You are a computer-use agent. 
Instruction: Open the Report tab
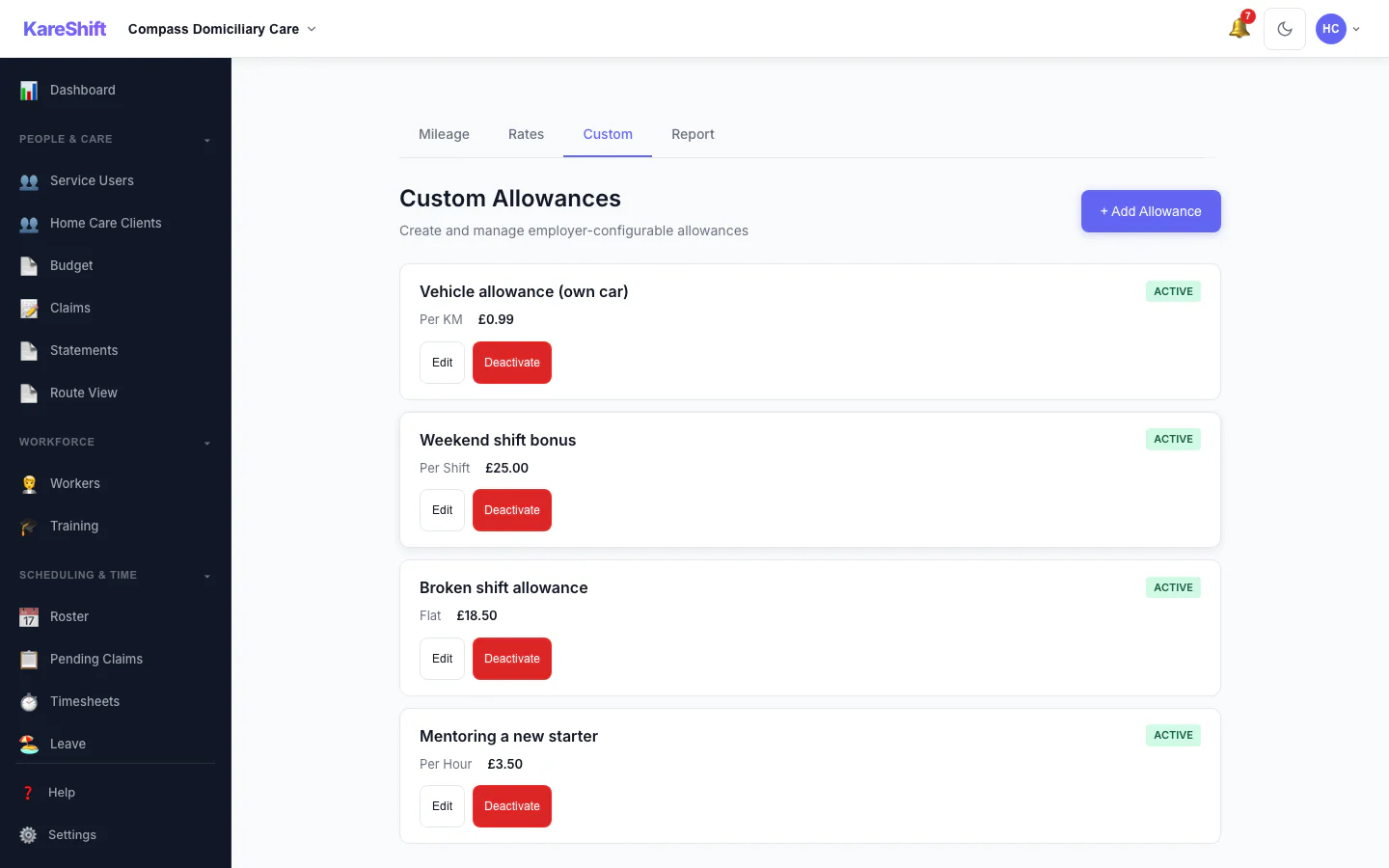[x=693, y=134]
